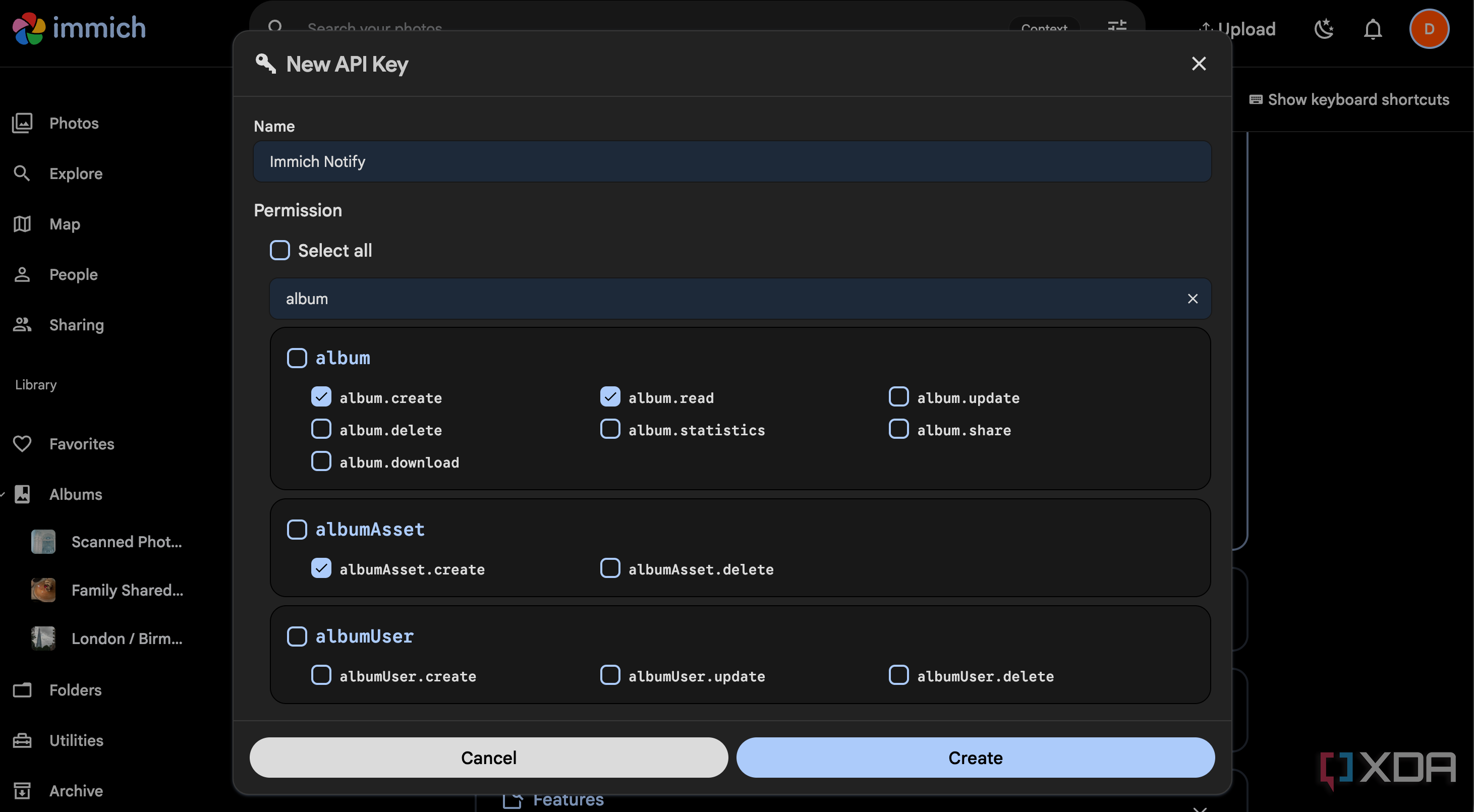Check the albumAsset group checkbox
1474x812 pixels.
click(x=297, y=530)
